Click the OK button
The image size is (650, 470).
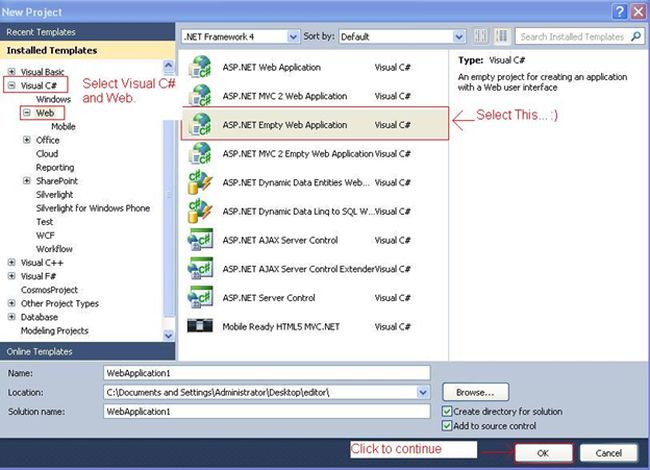543,453
